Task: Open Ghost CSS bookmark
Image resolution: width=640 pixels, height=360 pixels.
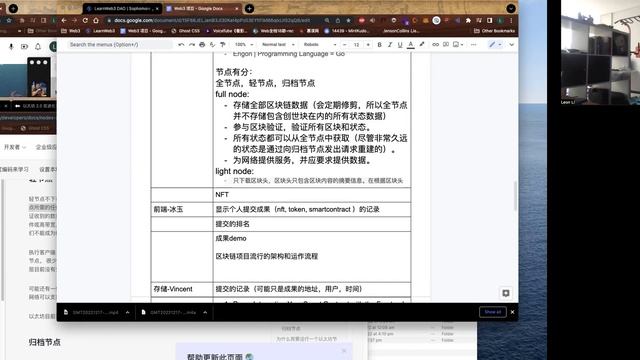Action: tap(186, 31)
